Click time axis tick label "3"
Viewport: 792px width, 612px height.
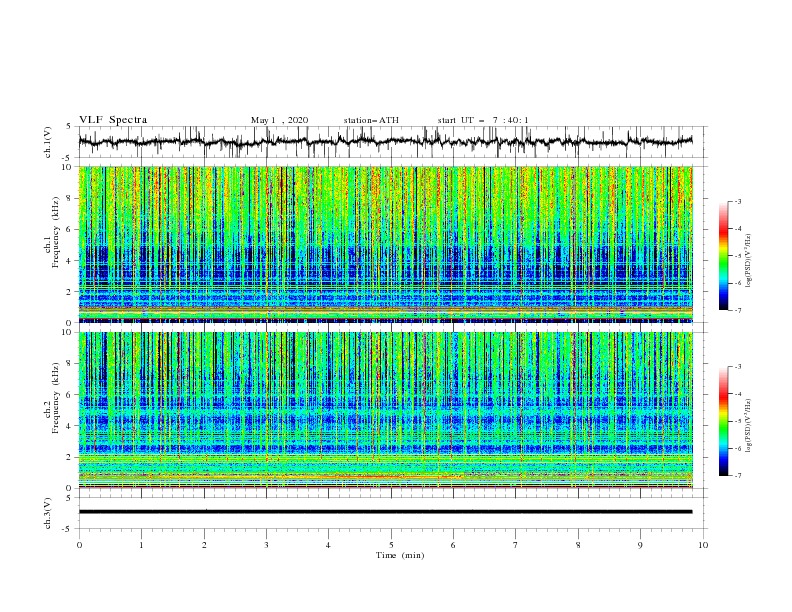click(266, 545)
